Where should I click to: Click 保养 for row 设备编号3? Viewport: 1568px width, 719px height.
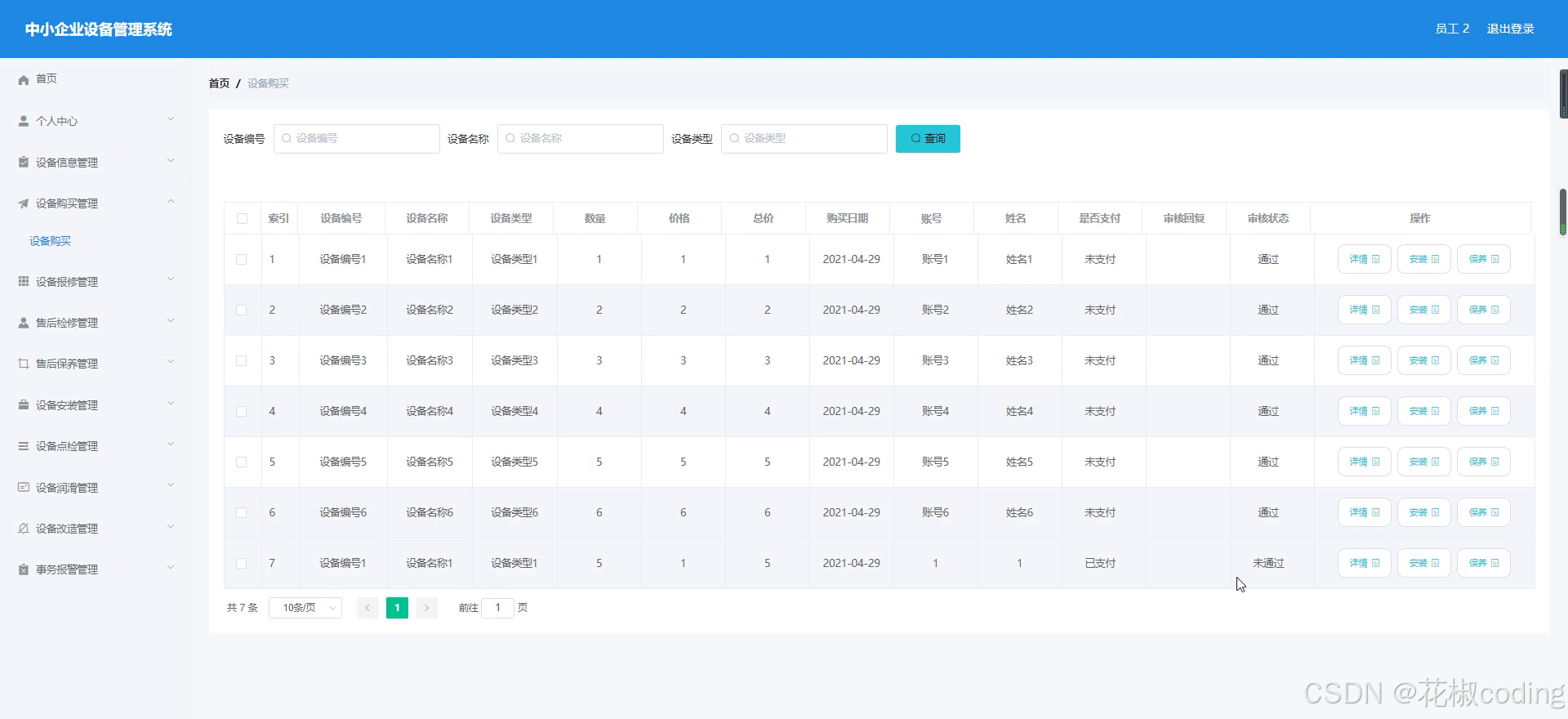pos(1484,360)
